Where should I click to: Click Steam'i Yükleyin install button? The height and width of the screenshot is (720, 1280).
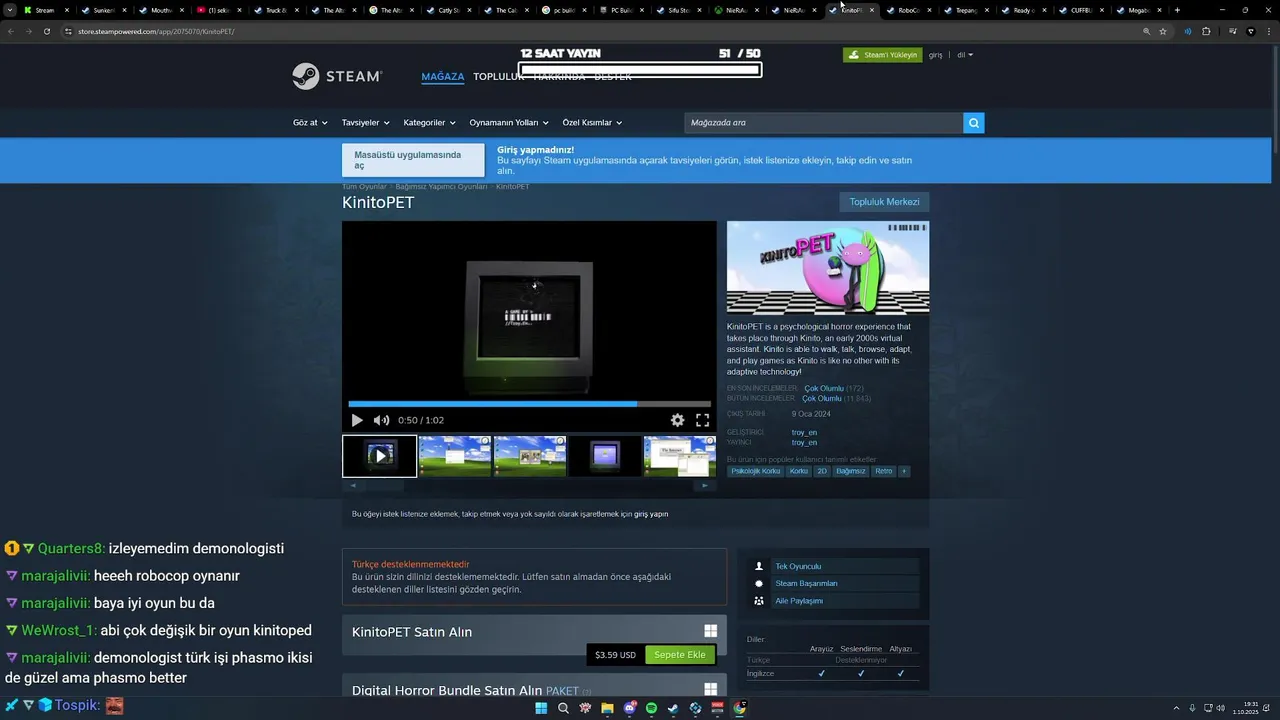coord(882,55)
